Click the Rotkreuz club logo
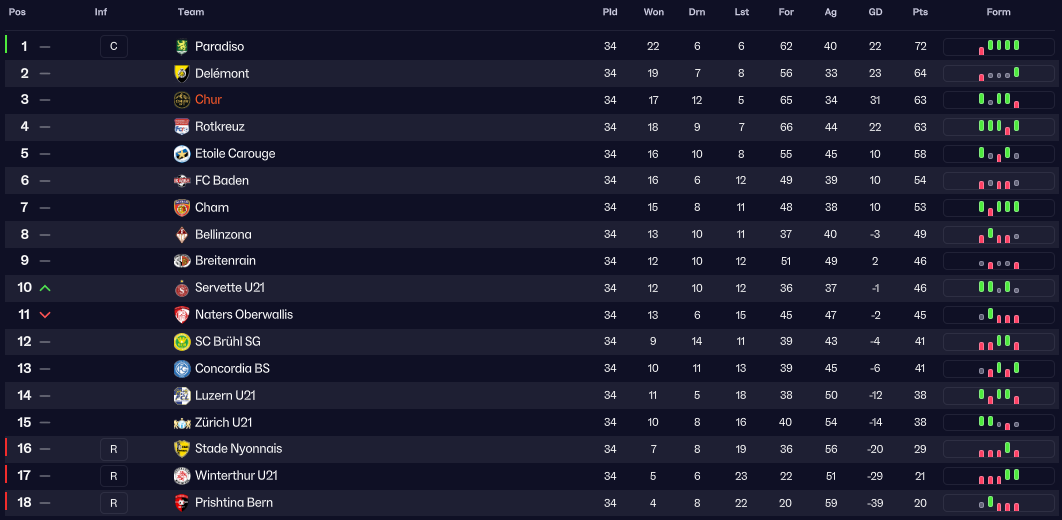 182,127
